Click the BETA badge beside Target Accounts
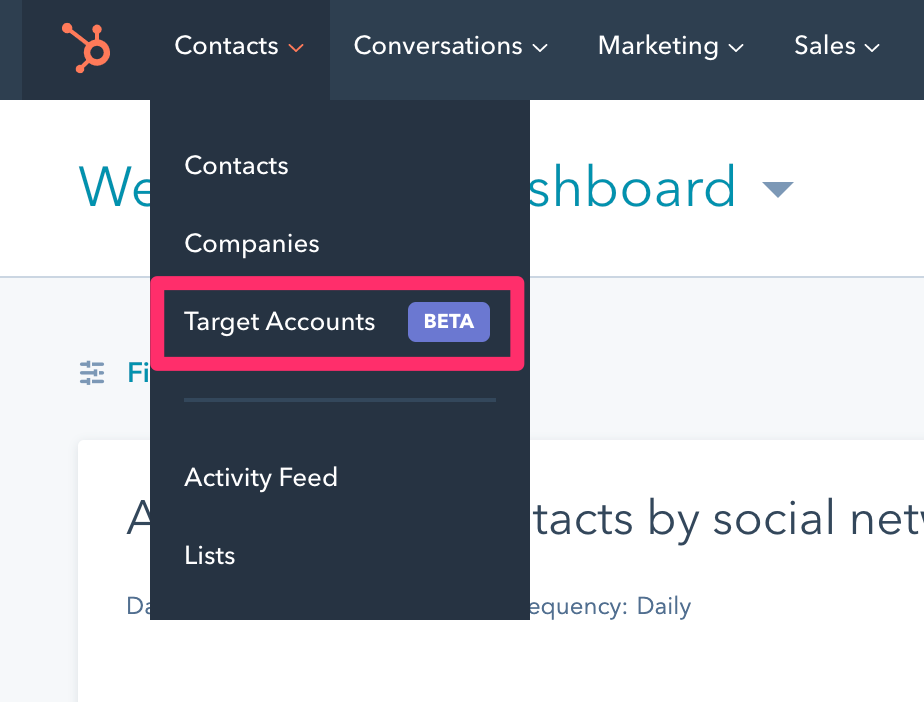This screenshot has width=924, height=702. [448, 322]
